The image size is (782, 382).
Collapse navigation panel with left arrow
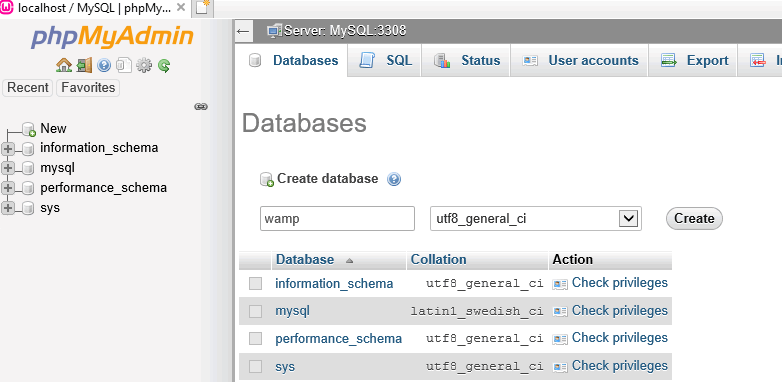point(243,31)
